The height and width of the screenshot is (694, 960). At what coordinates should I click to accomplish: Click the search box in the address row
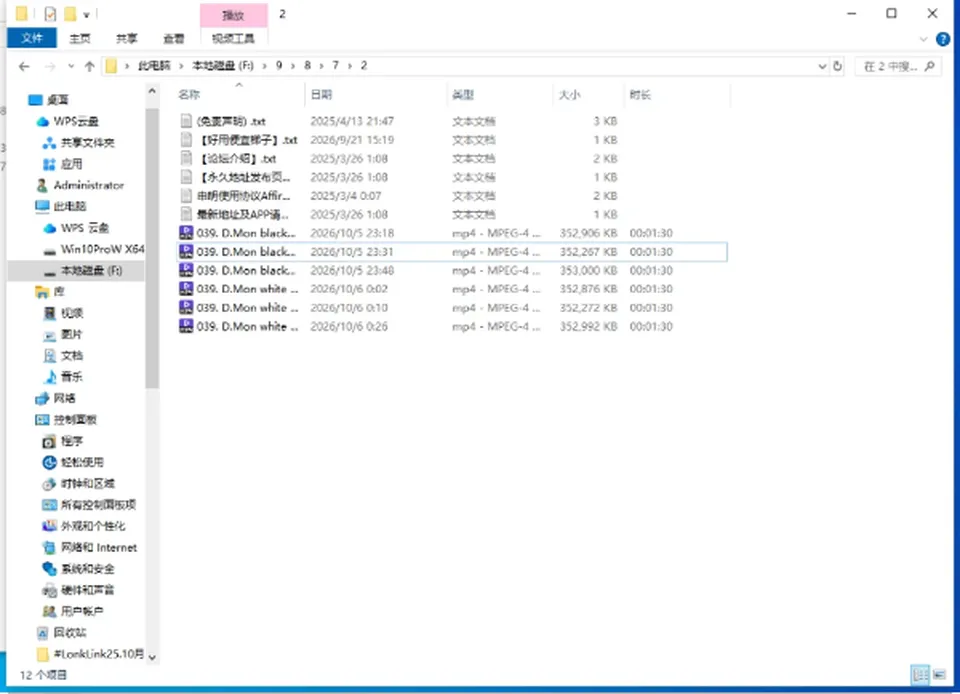click(897, 66)
